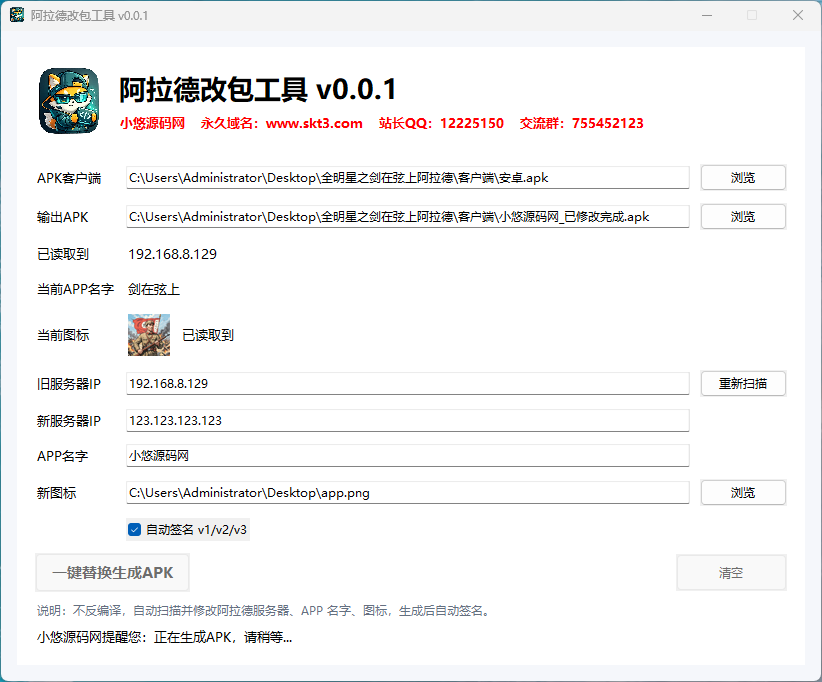This screenshot has width=822, height=682.
Task: Click the 清空 button
Action: pyautogui.click(x=731, y=572)
